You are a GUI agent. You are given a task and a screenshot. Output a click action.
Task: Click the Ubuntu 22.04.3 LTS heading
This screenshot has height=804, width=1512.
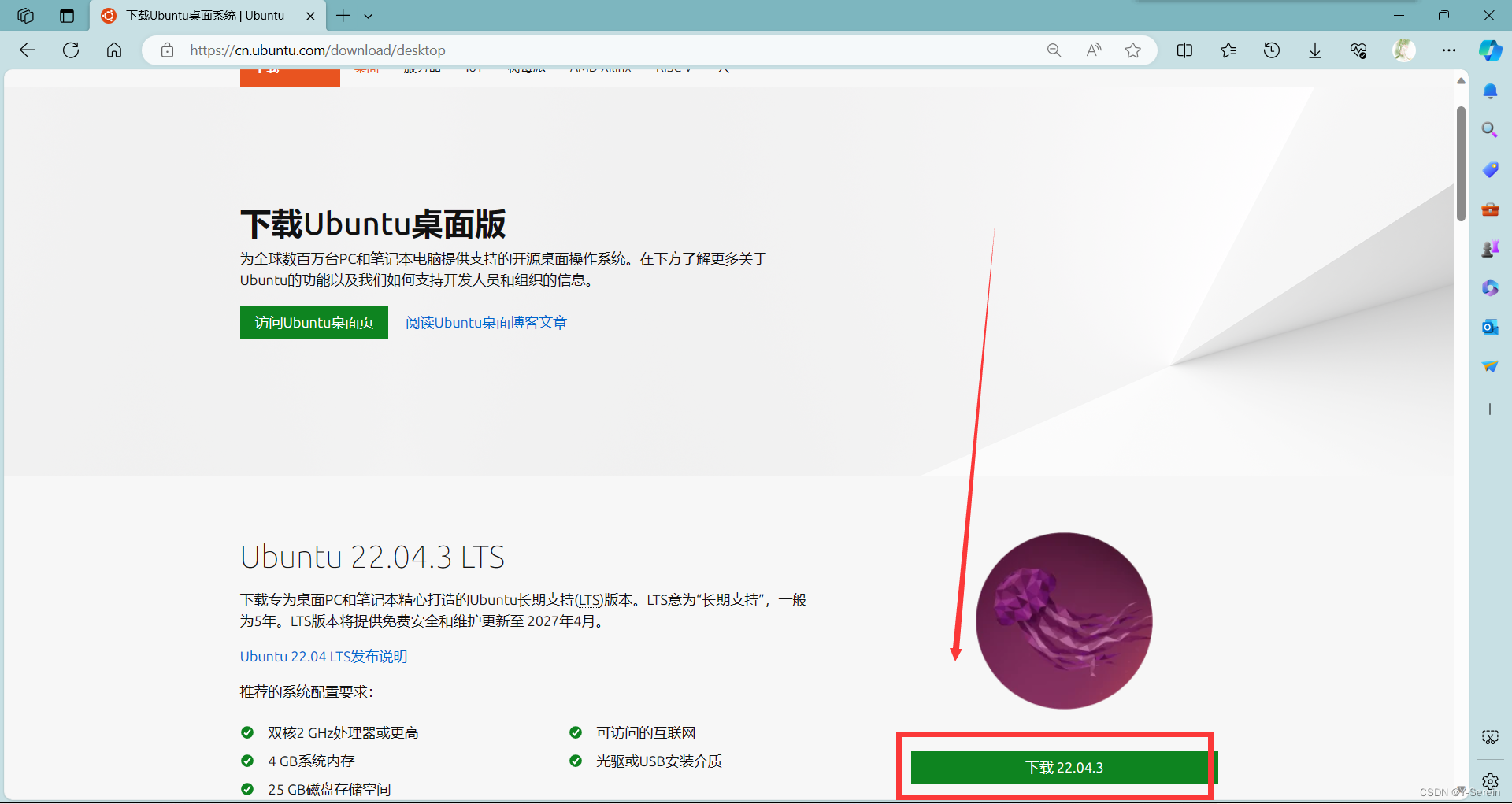(372, 557)
